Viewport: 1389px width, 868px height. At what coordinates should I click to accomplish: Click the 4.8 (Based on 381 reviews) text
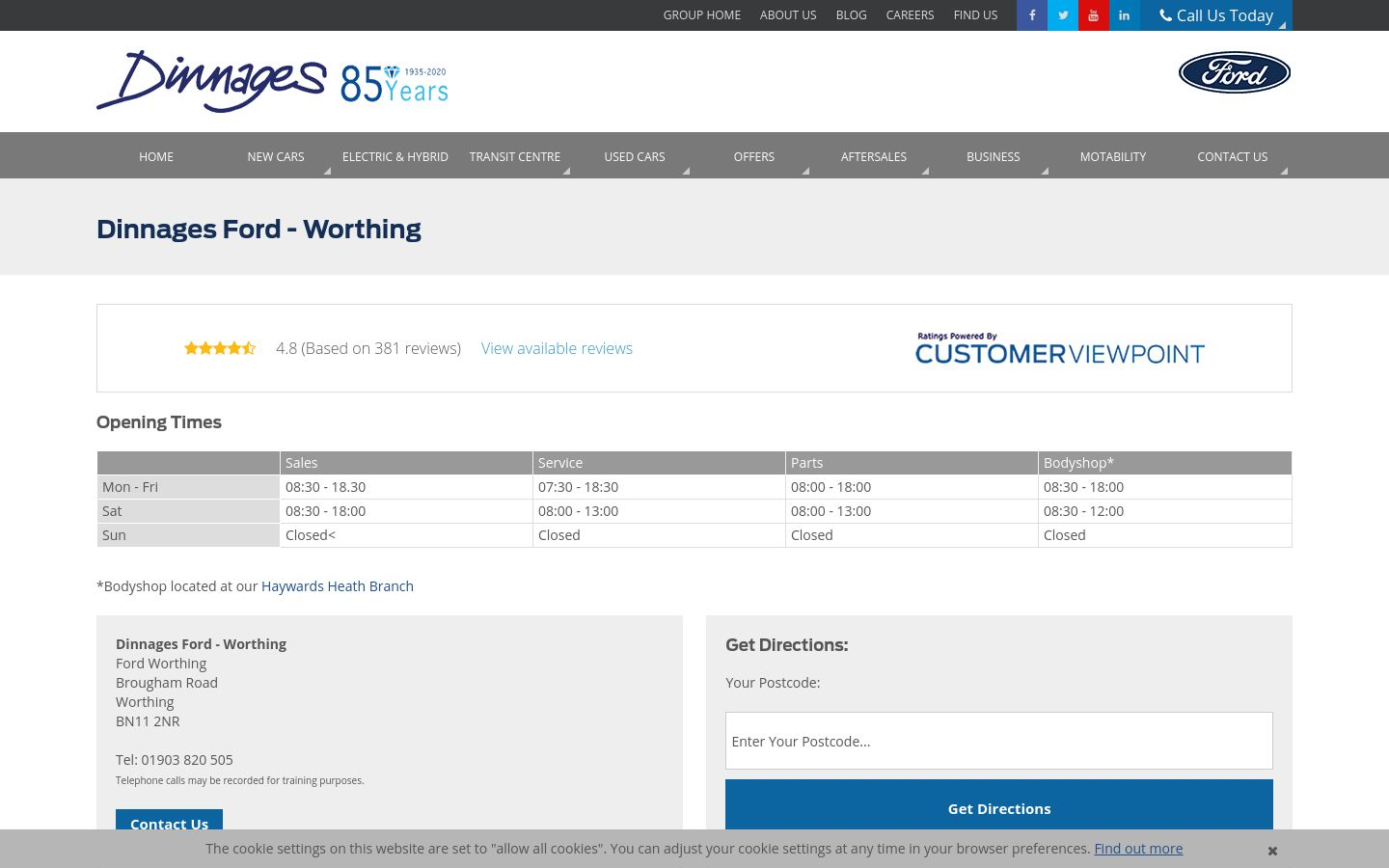coord(368,348)
